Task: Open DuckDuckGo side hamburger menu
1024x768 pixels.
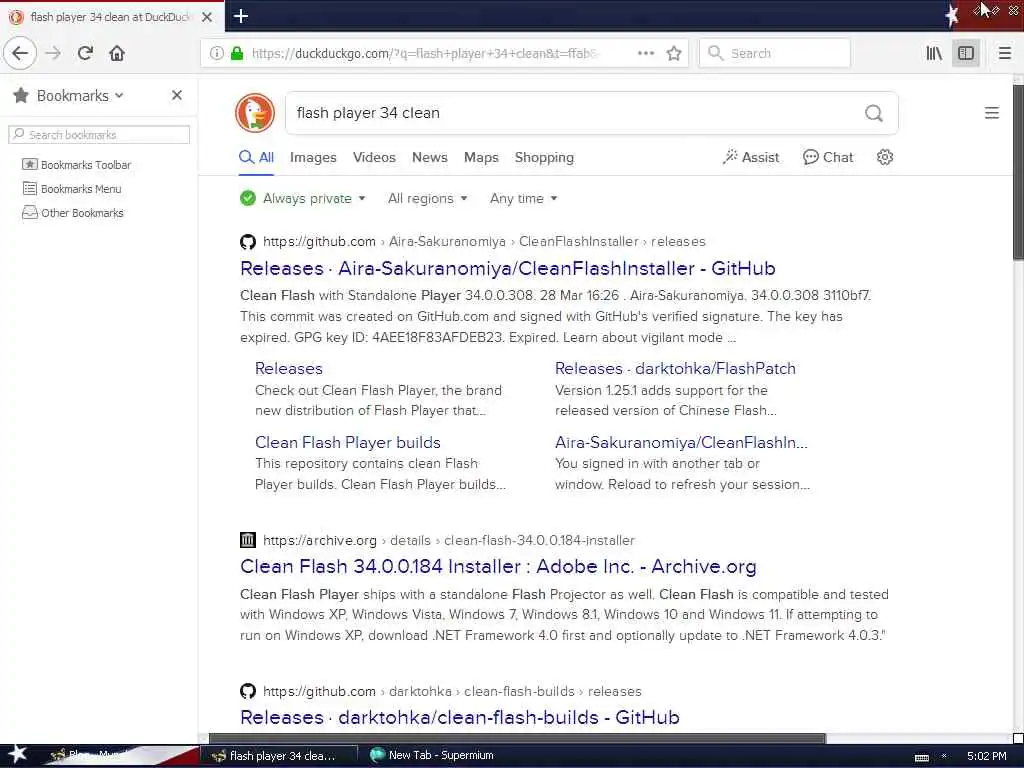Action: (x=991, y=113)
